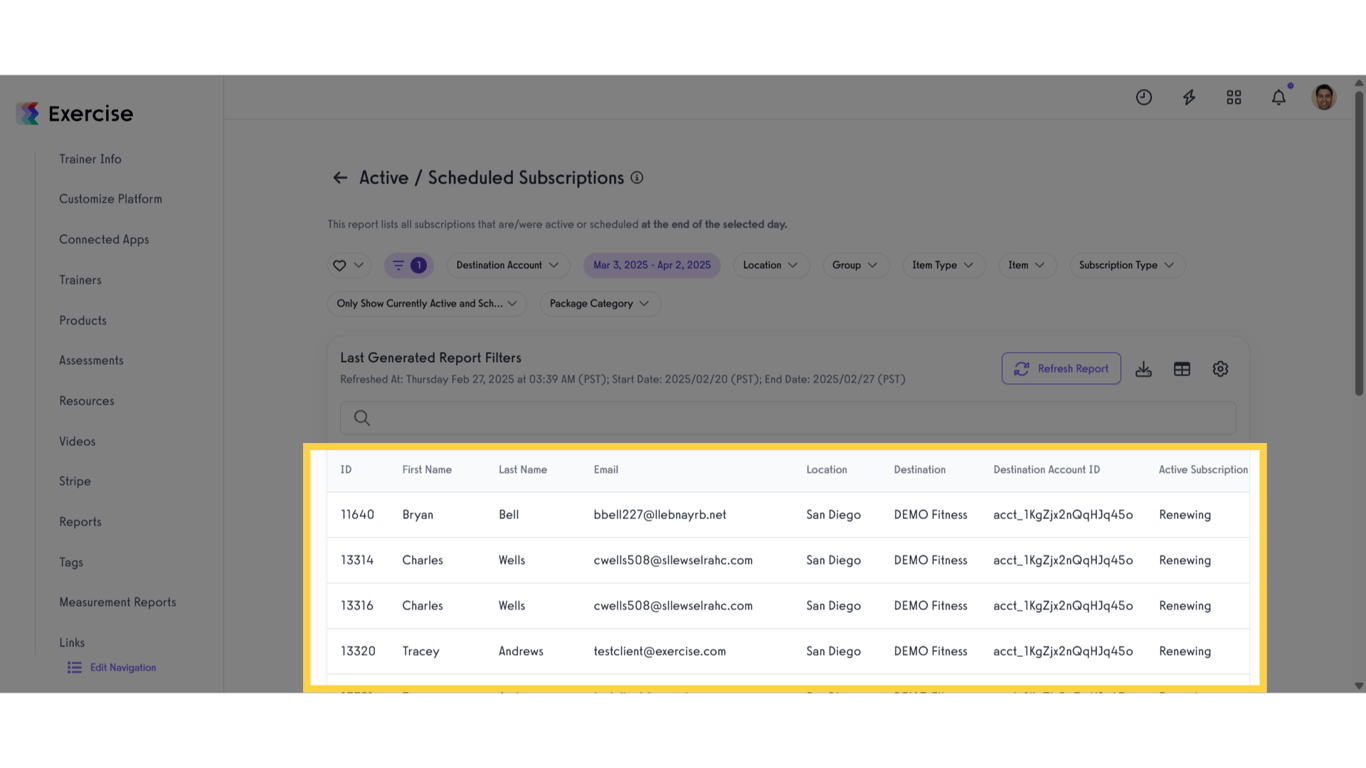Open Connected Apps in sidebar
The width and height of the screenshot is (1366, 768).
click(x=104, y=240)
